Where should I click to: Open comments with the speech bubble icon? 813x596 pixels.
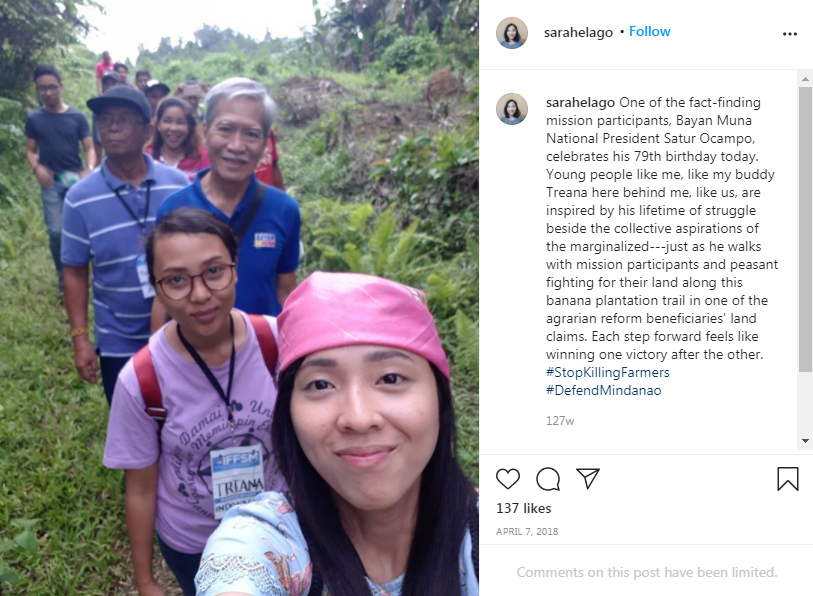[x=548, y=479]
